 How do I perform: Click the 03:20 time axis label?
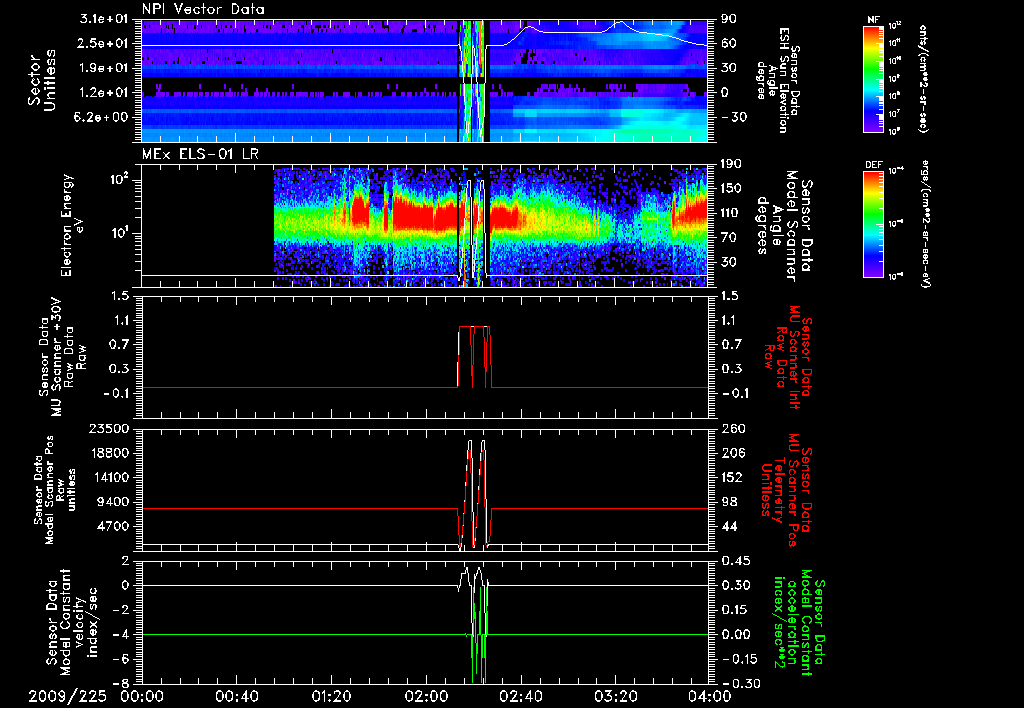615,696
